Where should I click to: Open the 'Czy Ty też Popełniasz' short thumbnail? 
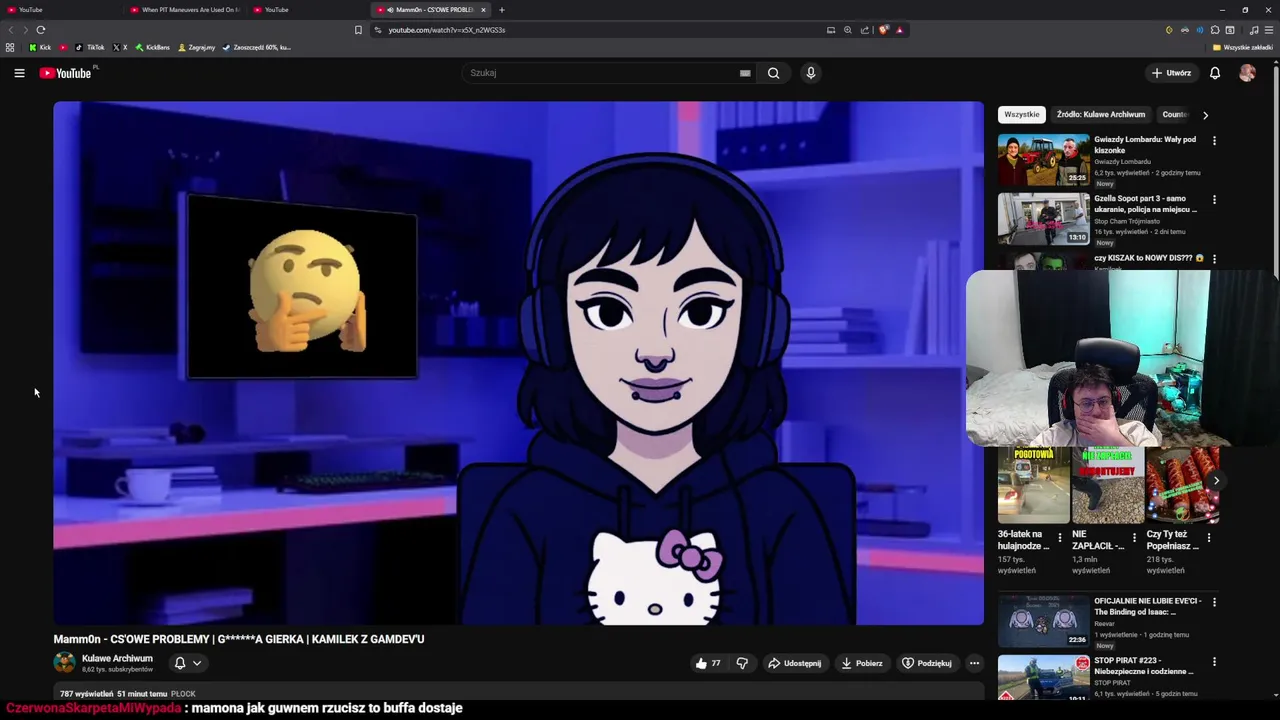click(x=1182, y=486)
